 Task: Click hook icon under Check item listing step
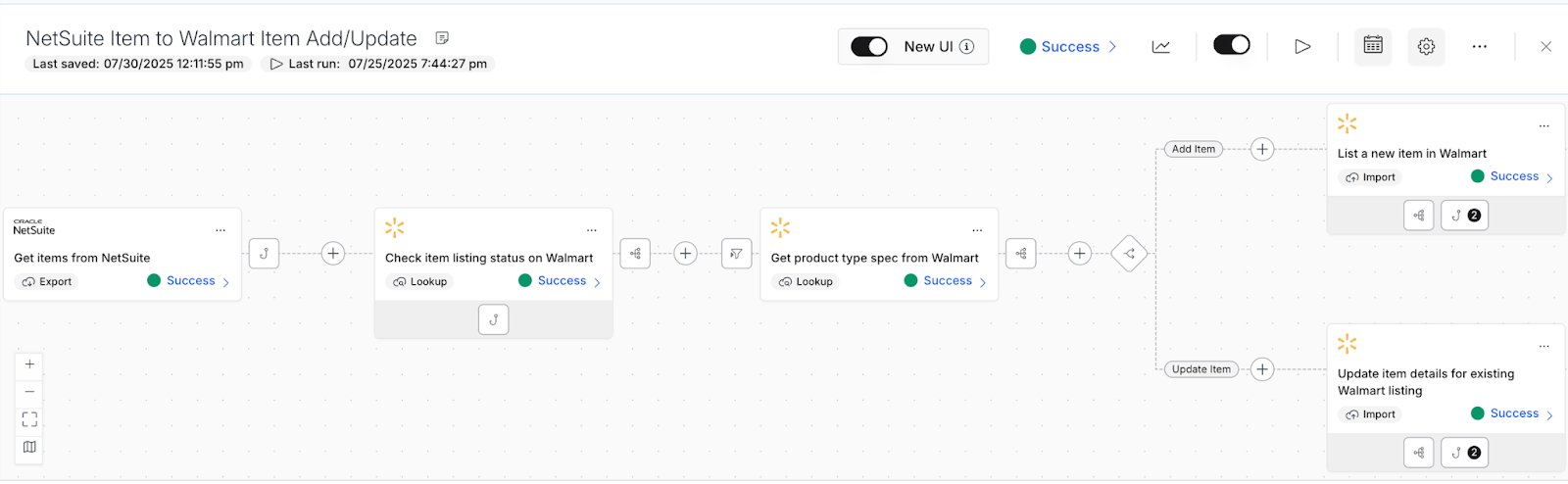[x=494, y=319]
